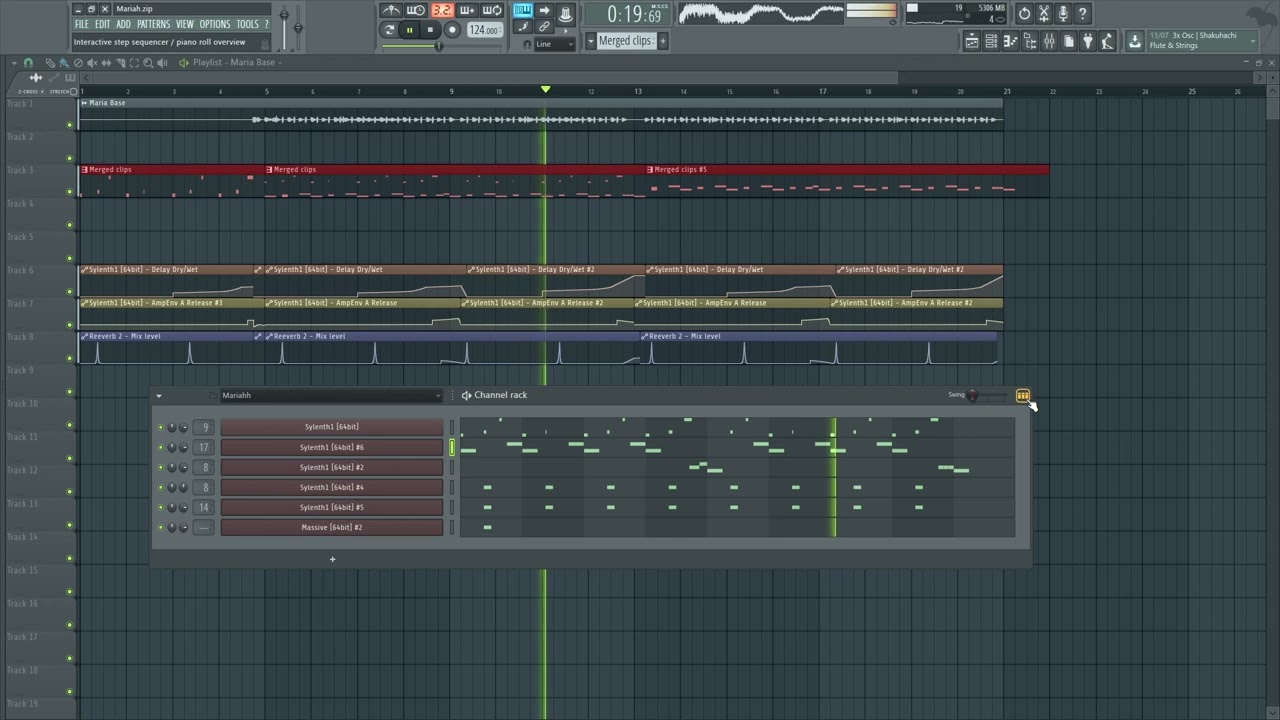
Task: Open the Line snap dropdown
Action: [555, 44]
